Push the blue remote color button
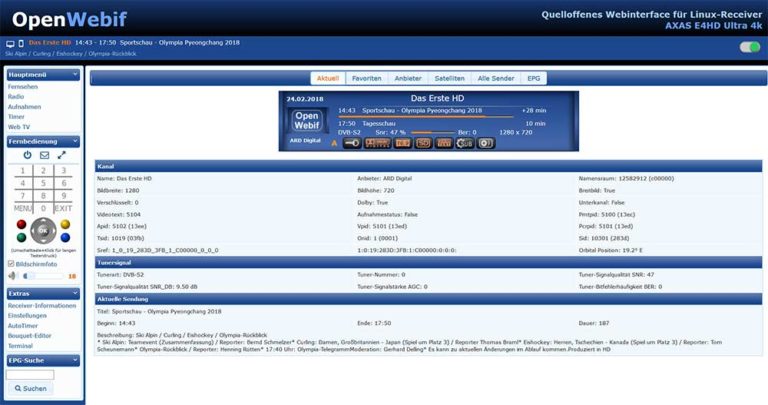Screen dimensions: 768x405 tap(65, 238)
